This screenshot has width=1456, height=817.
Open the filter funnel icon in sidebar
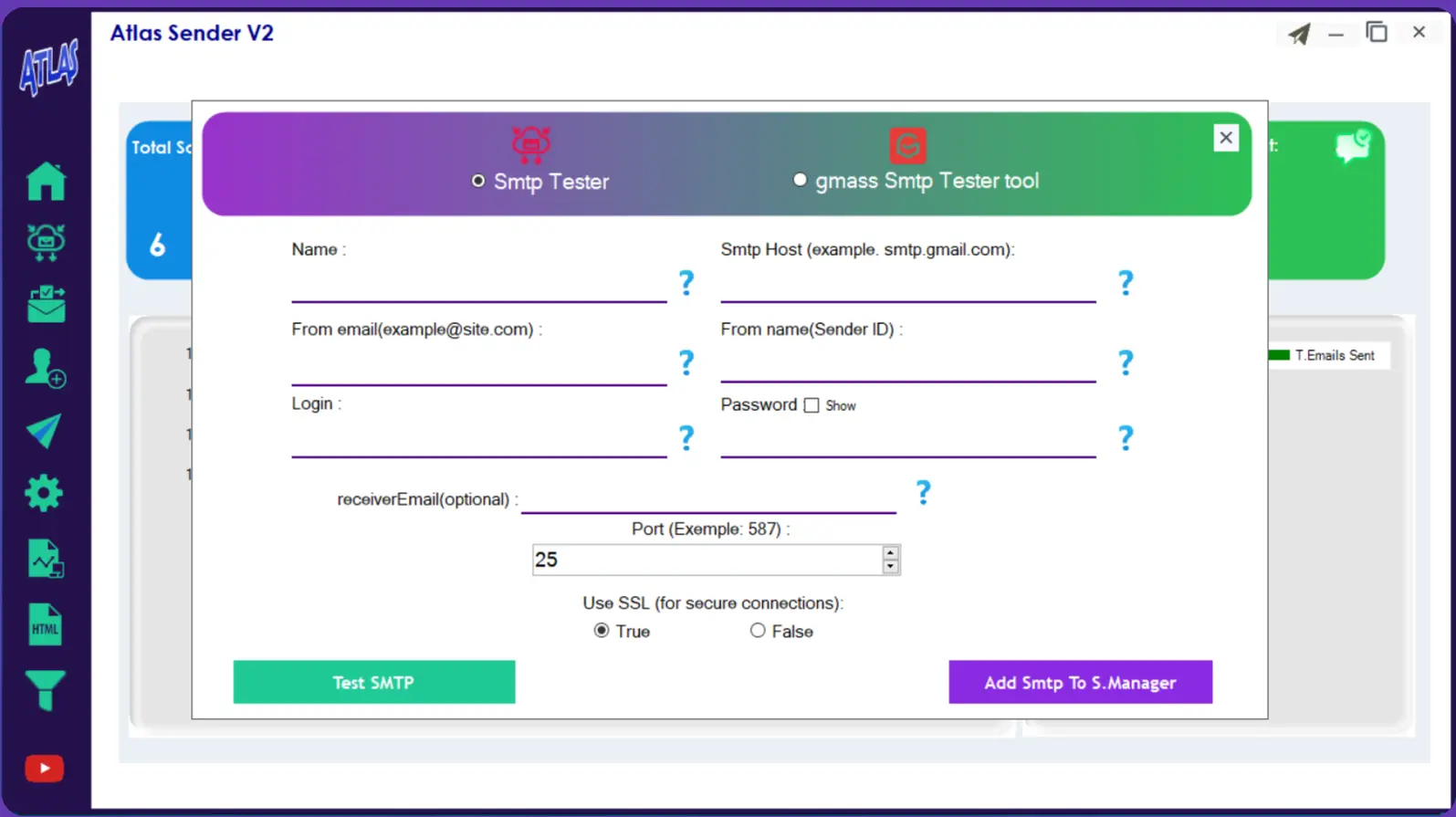(x=45, y=690)
